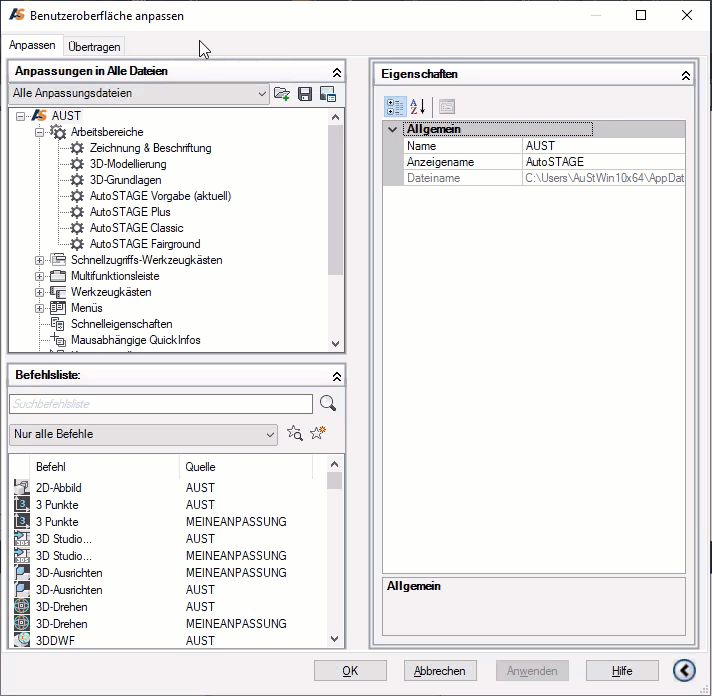Screen dimensions: 712x696
Task: Switch properties to categorized view
Action: click(395, 107)
